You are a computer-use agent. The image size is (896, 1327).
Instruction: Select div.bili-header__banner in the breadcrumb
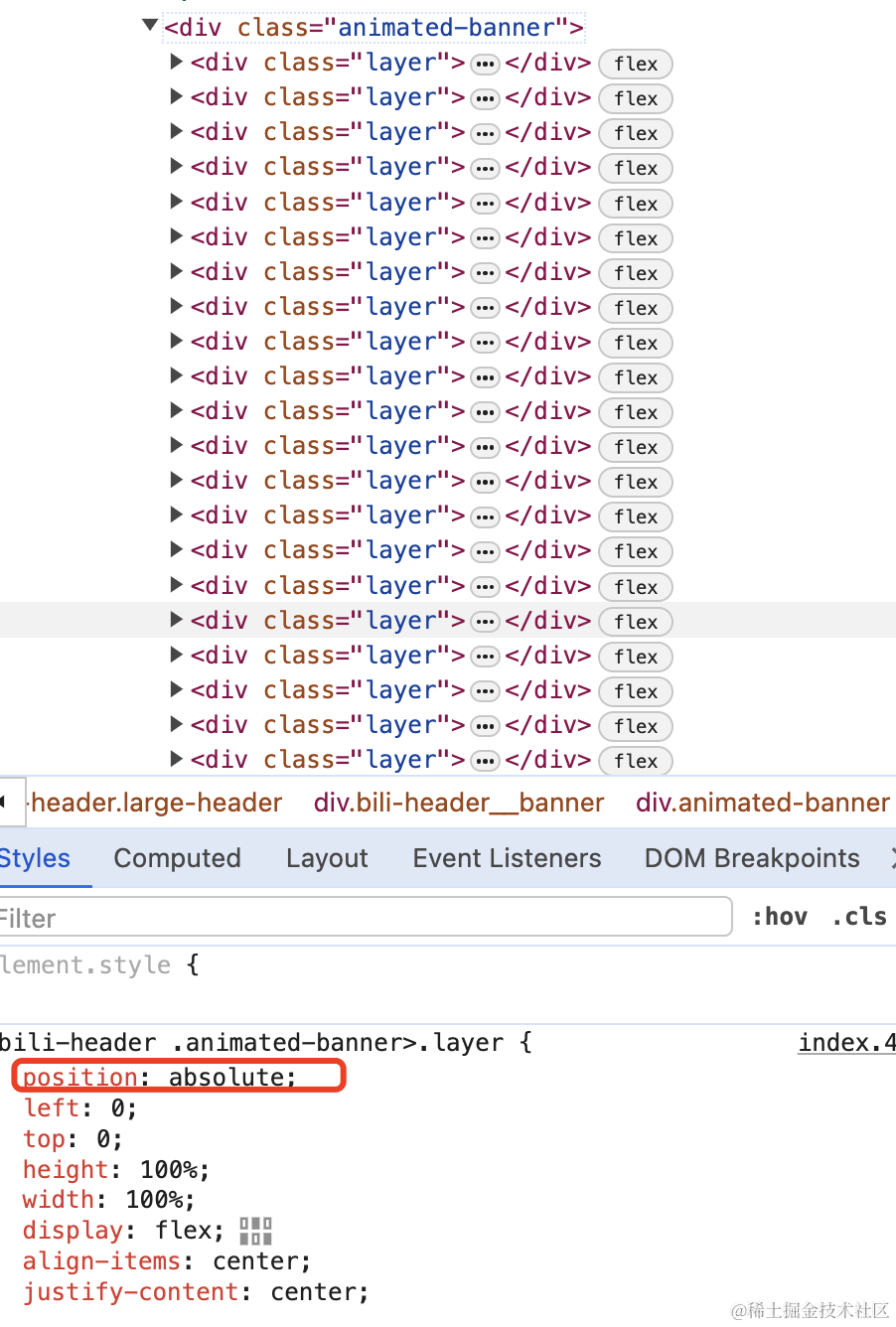click(459, 803)
